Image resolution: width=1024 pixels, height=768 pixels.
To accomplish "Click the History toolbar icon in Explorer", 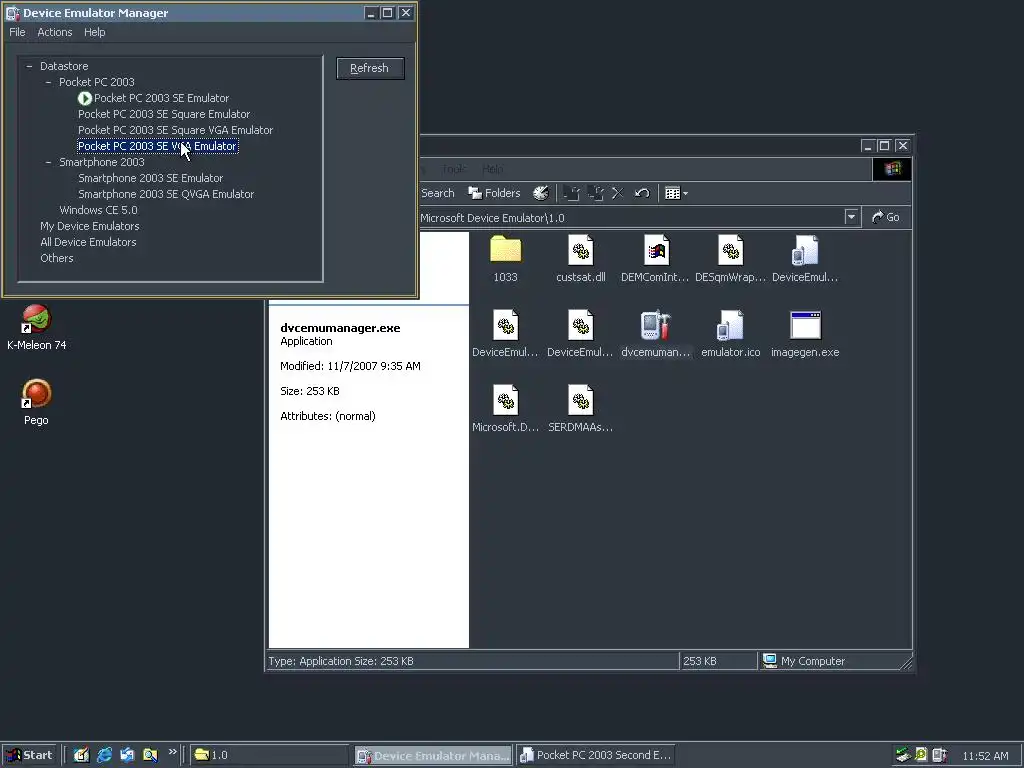I will pyautogui.click(x=541, y=193).
